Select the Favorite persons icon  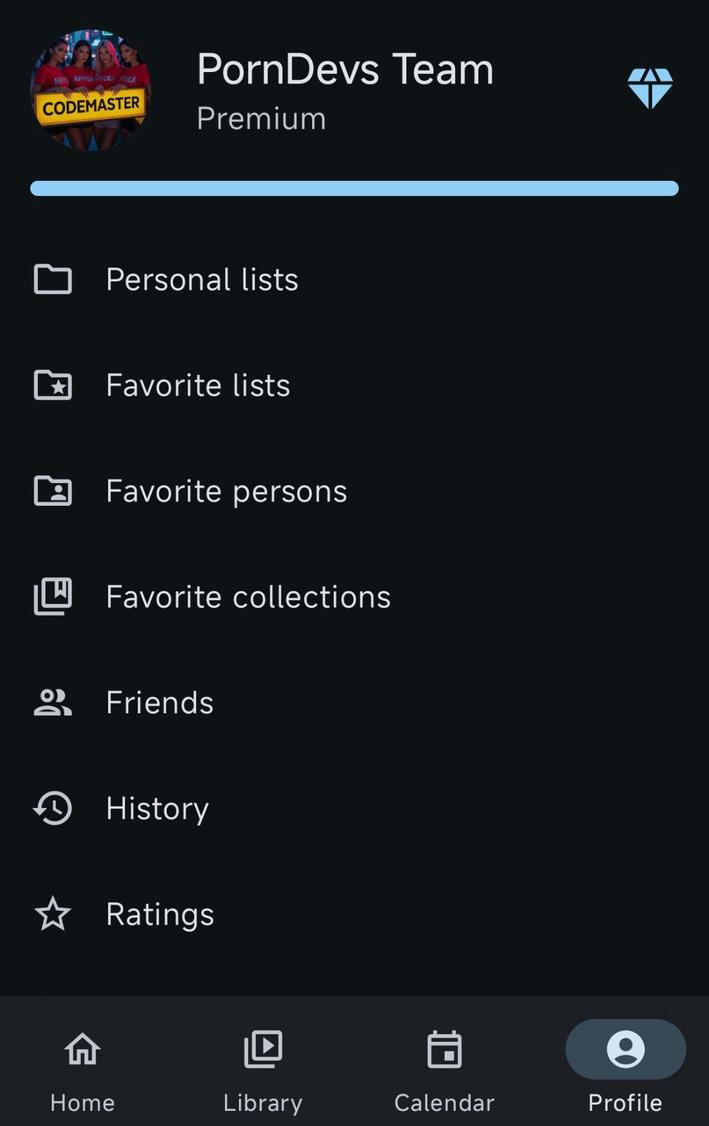[x=52, y=491]
